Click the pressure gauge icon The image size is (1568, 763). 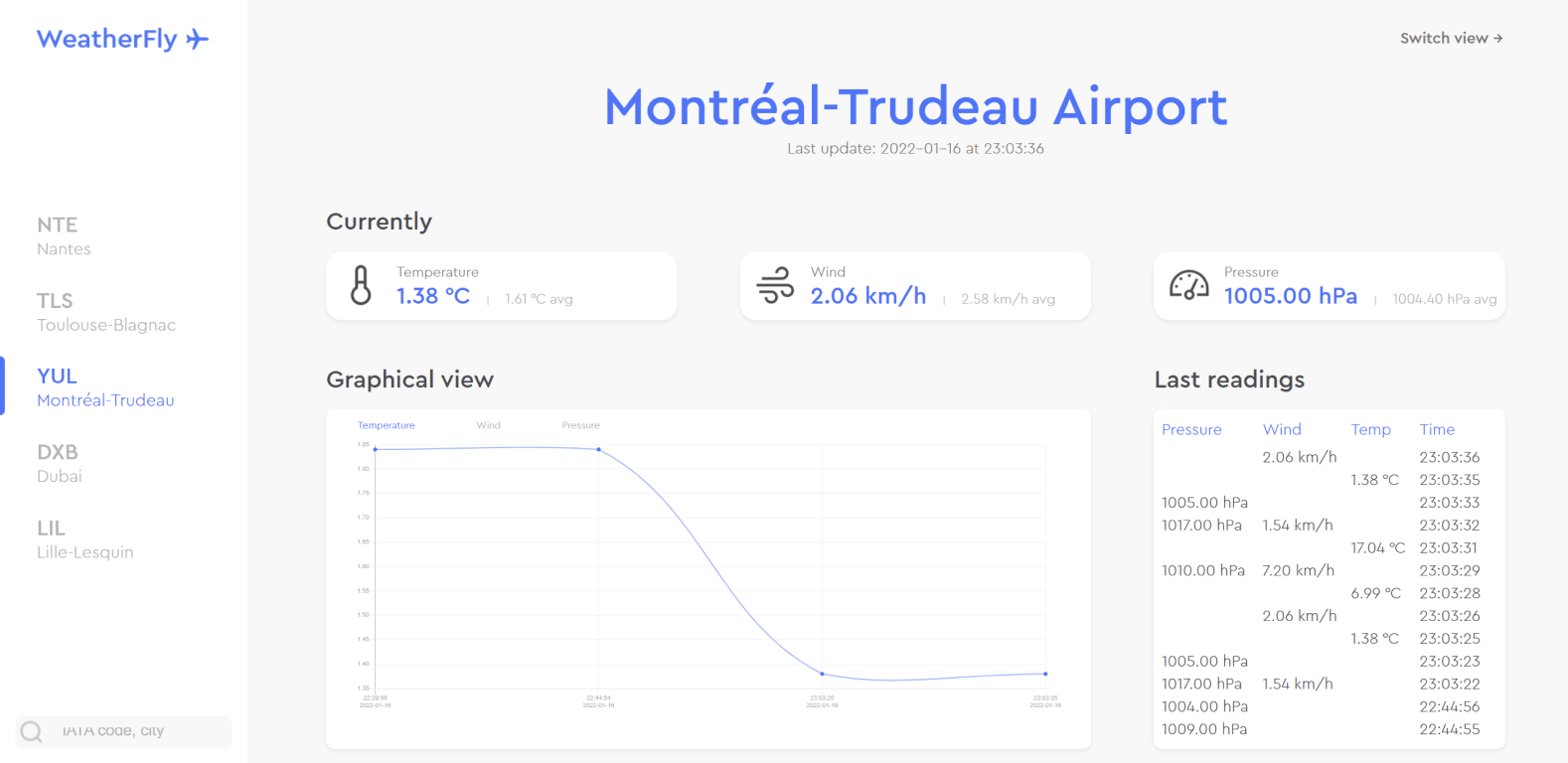click(1188, 285)
